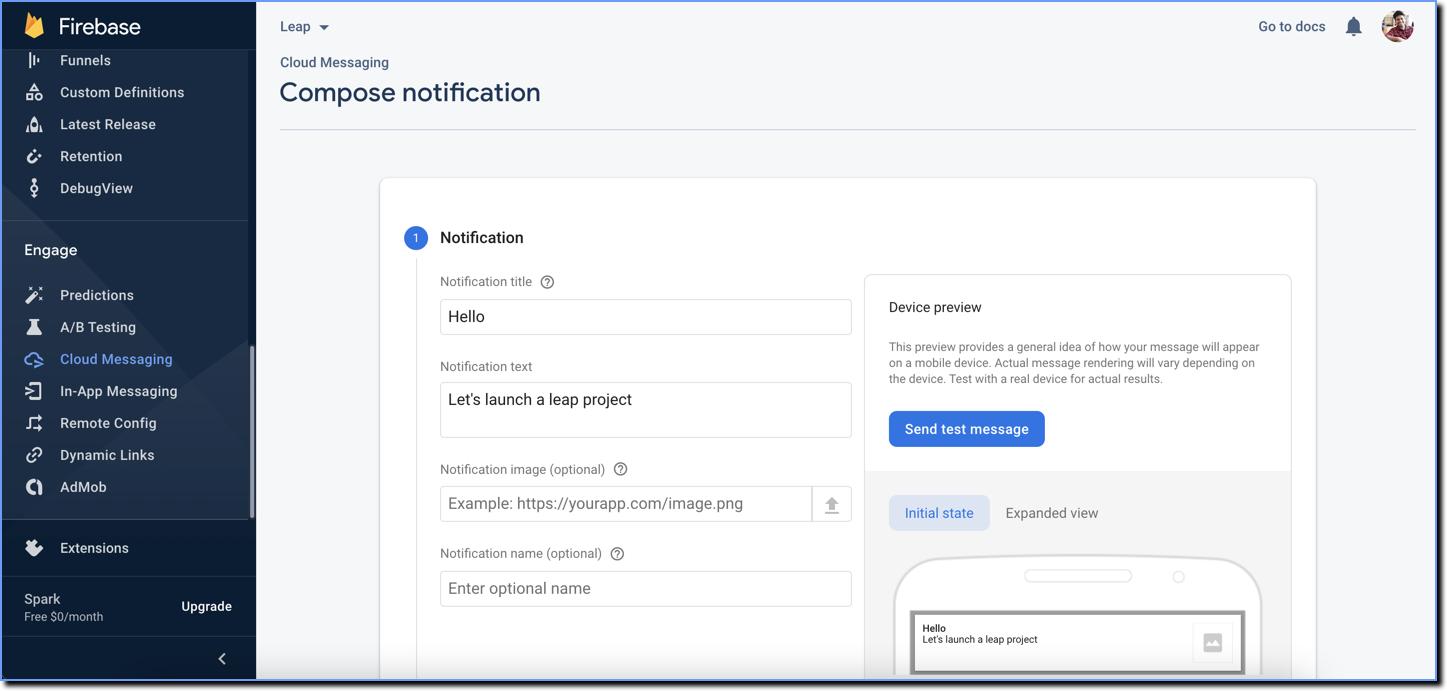This screenshot has width=1447, height=691.
Task: Open Predictions page
Action: [97, 295]
